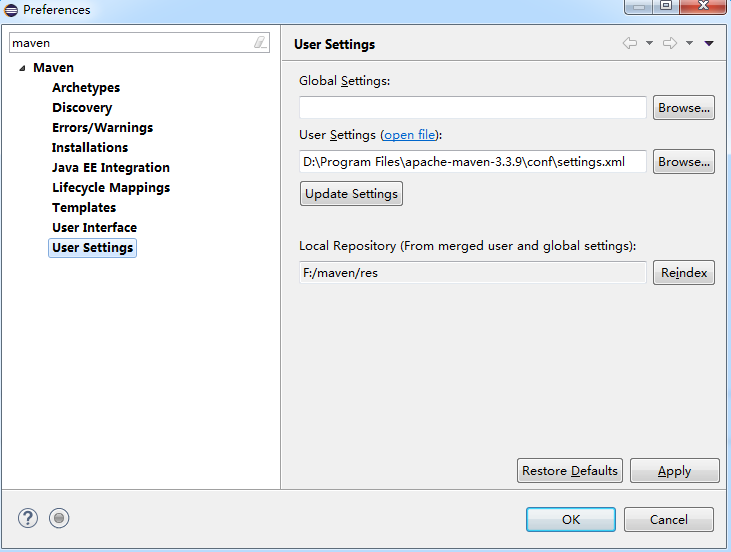Browse for Global Settings file
This screenshot has height=552, width=731.
tap(683, 108)
